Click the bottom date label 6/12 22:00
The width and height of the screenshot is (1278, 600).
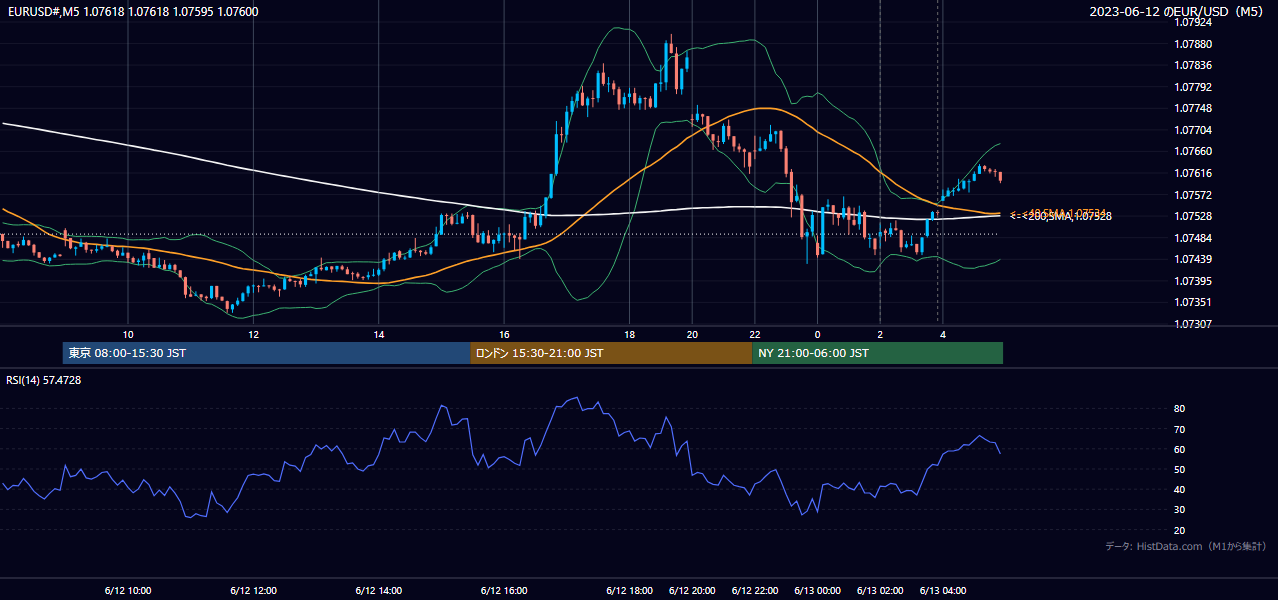[x=755, y=591]
